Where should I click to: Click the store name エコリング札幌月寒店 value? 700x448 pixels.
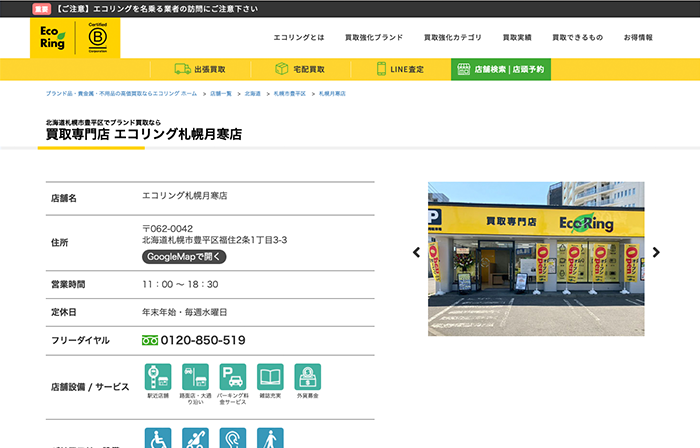[x=184, y=195]
